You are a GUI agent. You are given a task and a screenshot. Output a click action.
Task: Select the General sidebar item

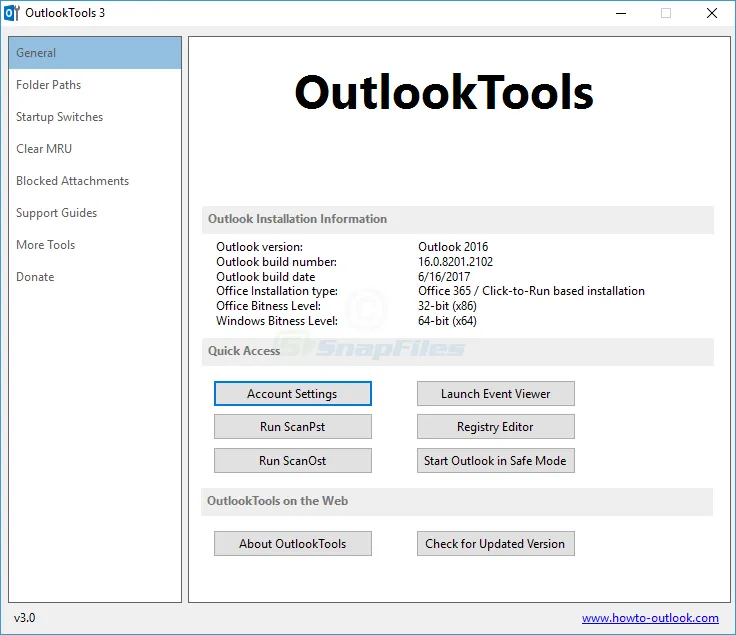[x=95, y=53]
